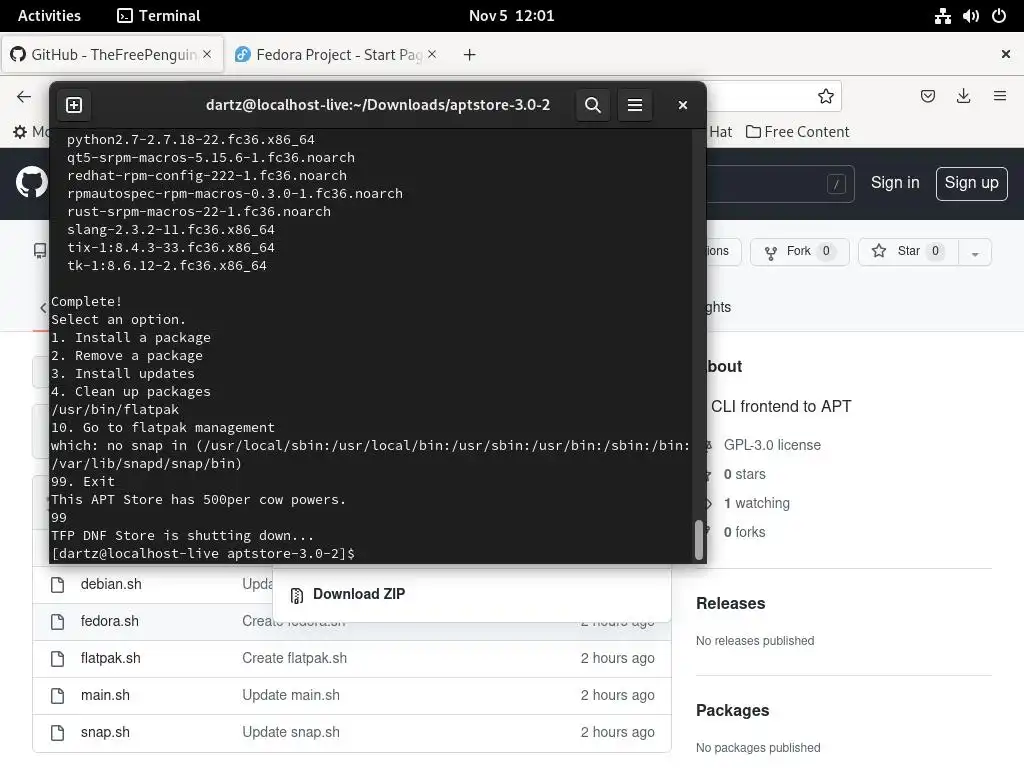This screenshot has height=768, width=1024.
Task: Open Firefox downloads panel
Action: click(x=963, y=97)
